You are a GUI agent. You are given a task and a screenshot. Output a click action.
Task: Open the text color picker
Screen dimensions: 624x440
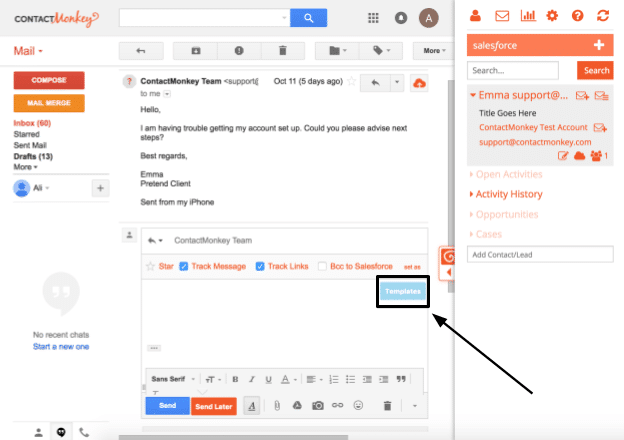pos(289,380)
